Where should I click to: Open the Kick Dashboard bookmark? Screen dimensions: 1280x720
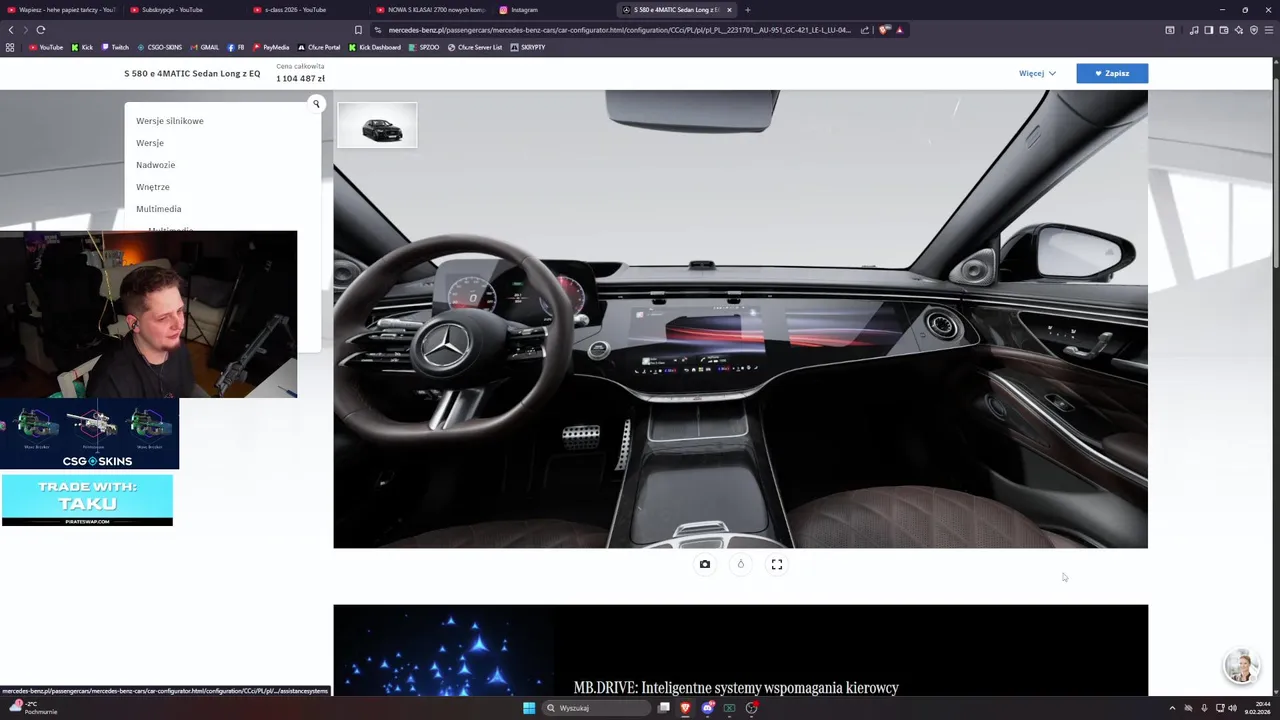pos(375,47)
